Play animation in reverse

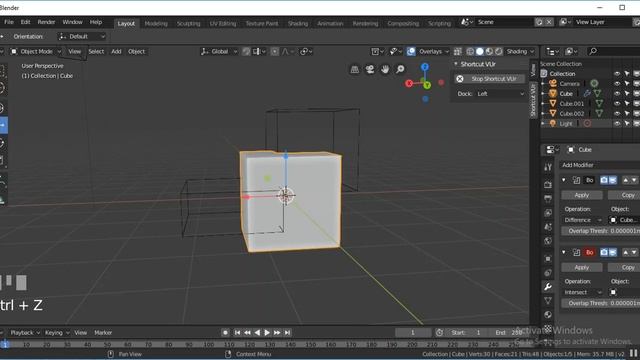point(257,333)
